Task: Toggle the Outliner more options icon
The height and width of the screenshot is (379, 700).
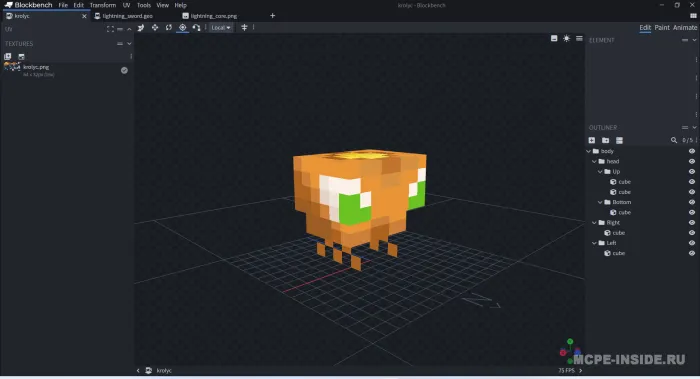Action: 619,140
